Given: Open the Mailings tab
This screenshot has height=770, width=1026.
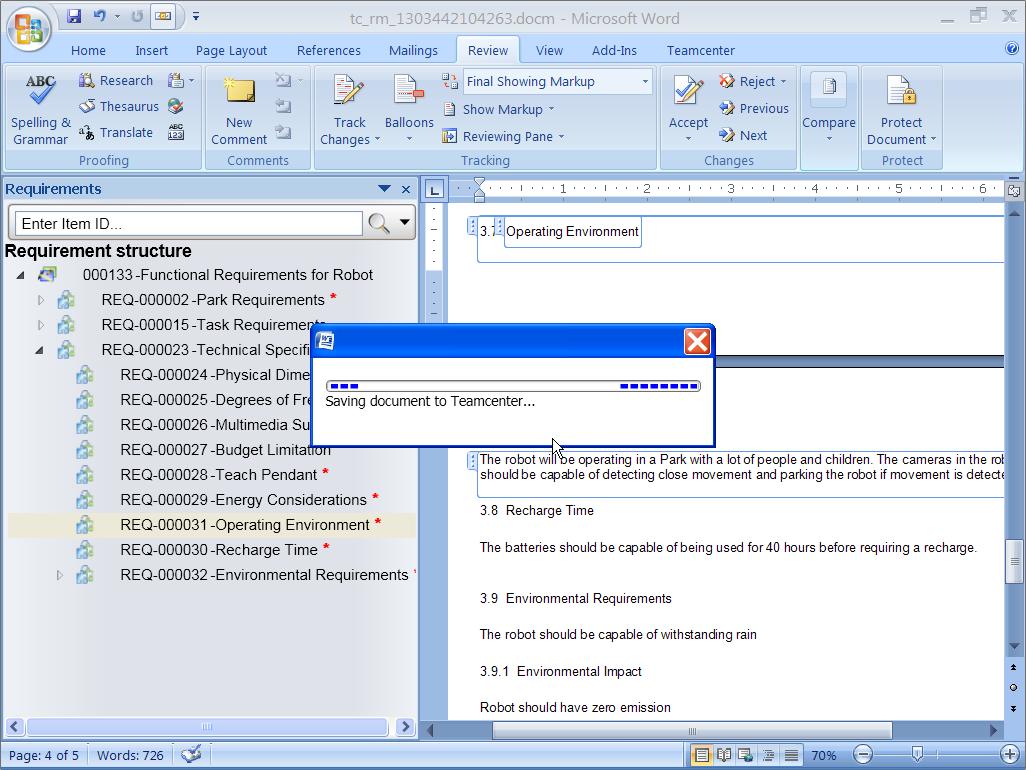Looking at the screenshot, I should [x=413, y=50].
